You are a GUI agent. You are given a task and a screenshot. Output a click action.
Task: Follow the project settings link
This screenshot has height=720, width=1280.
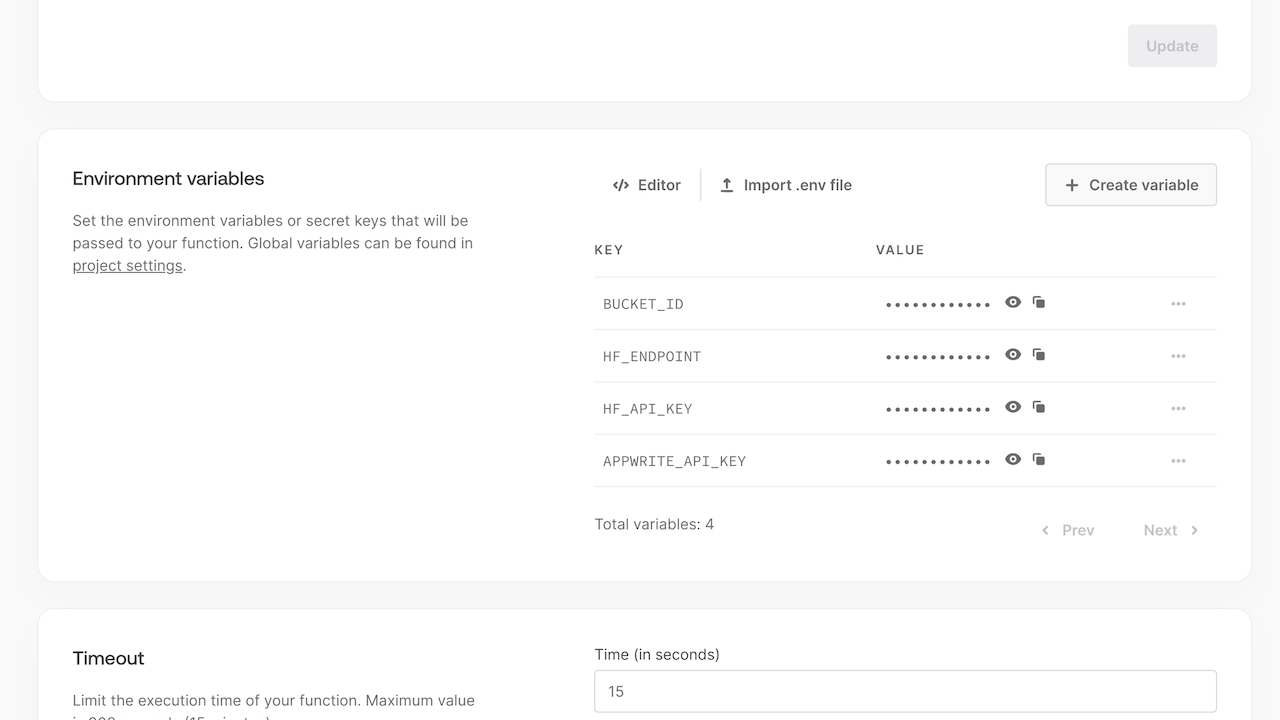[x=127, y=266]
